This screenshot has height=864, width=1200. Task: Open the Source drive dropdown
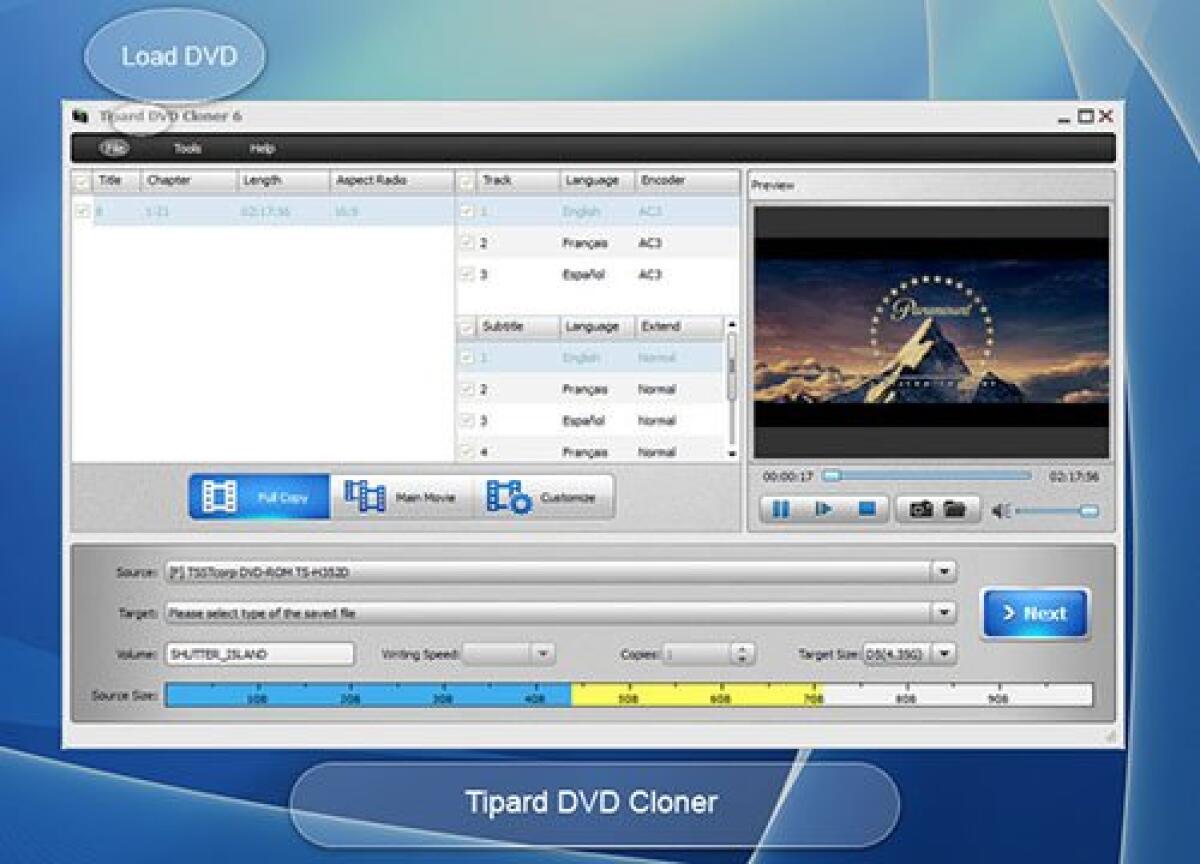942,572
